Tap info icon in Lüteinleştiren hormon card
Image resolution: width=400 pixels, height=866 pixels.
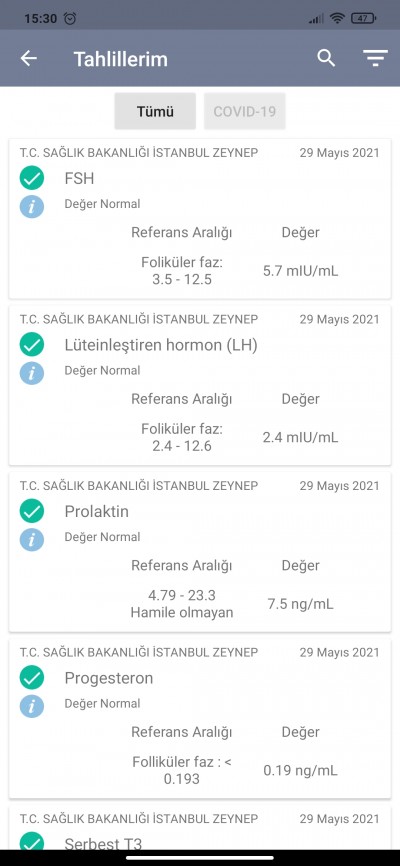pos(32,373)
